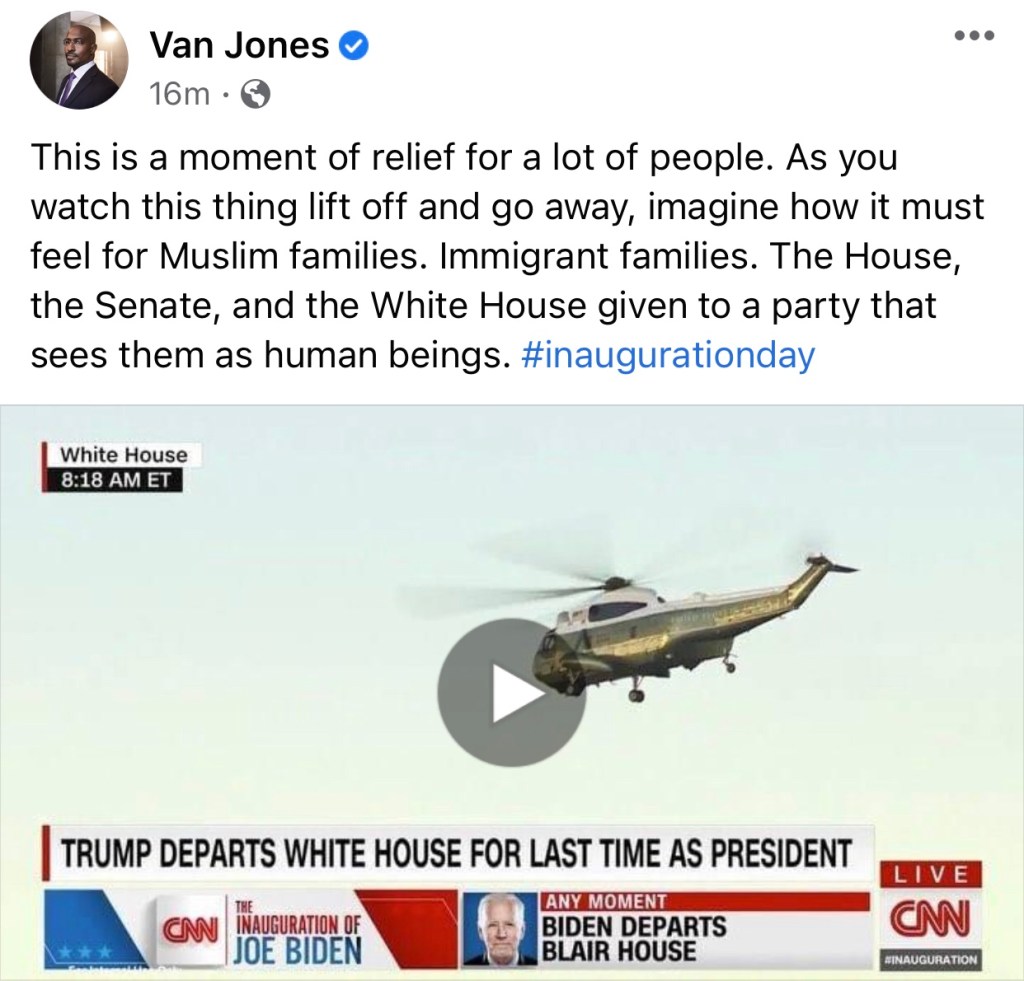Image resolution: width=1024 pixels, height=981 pixels.
Task: Click the 8:18 AM ET time label
Action: [114, 480]
